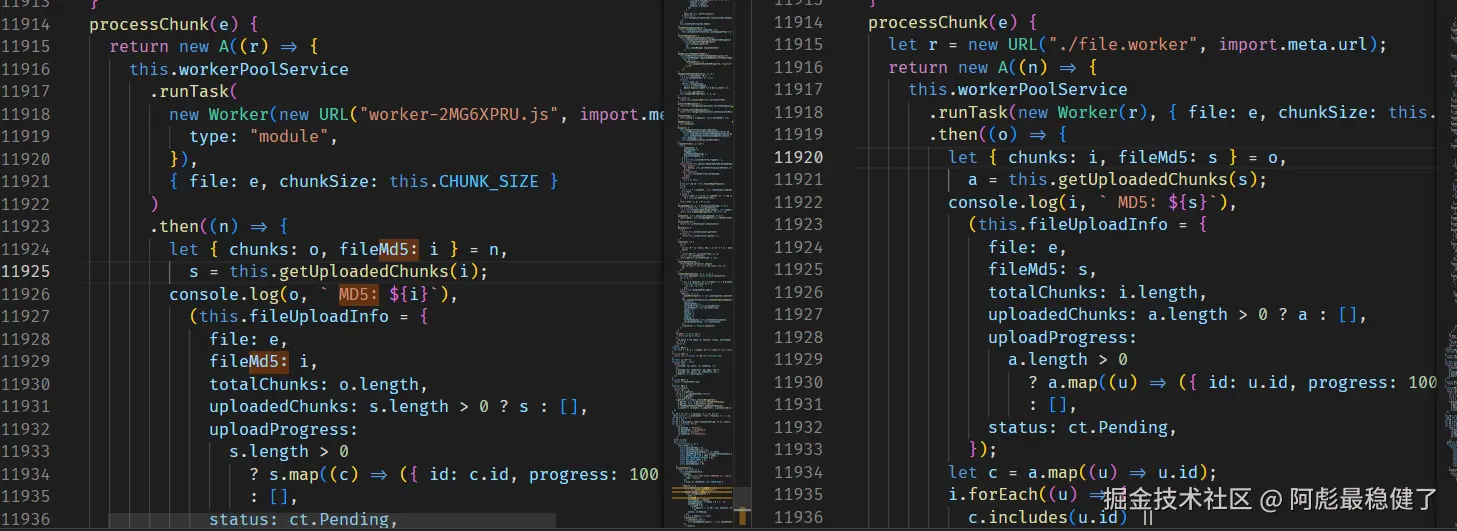Click highlighted "fileMd5: i," property
The height and width of the screenshot is (531, 1457).
pyautogui.click(x=263, y=361)
